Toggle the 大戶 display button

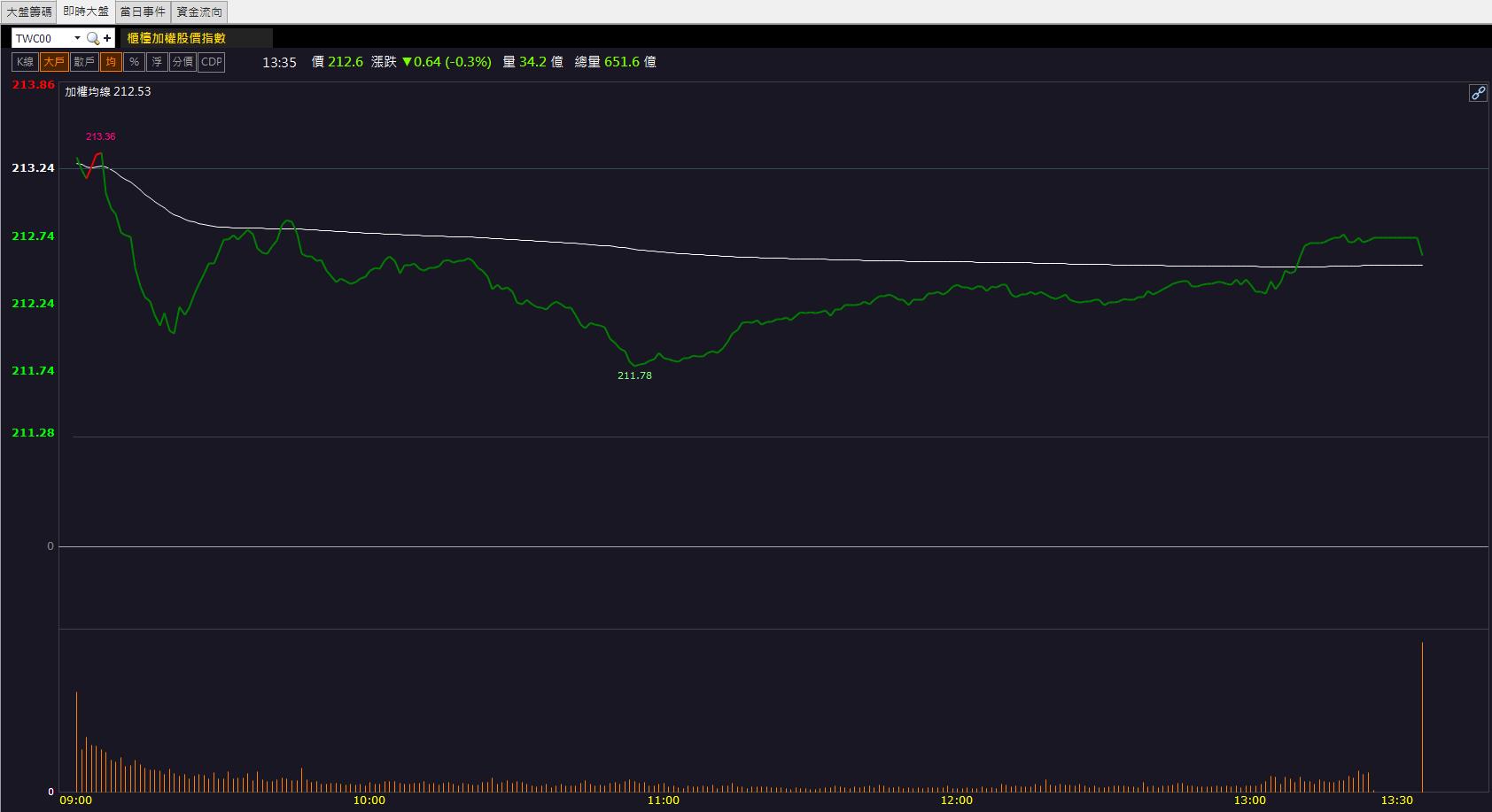tap(54, 62)
